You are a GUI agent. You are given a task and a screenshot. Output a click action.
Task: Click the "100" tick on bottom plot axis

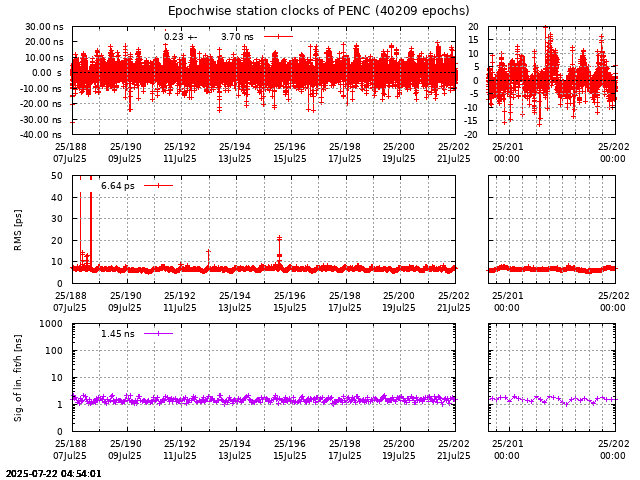click(54, 351)
